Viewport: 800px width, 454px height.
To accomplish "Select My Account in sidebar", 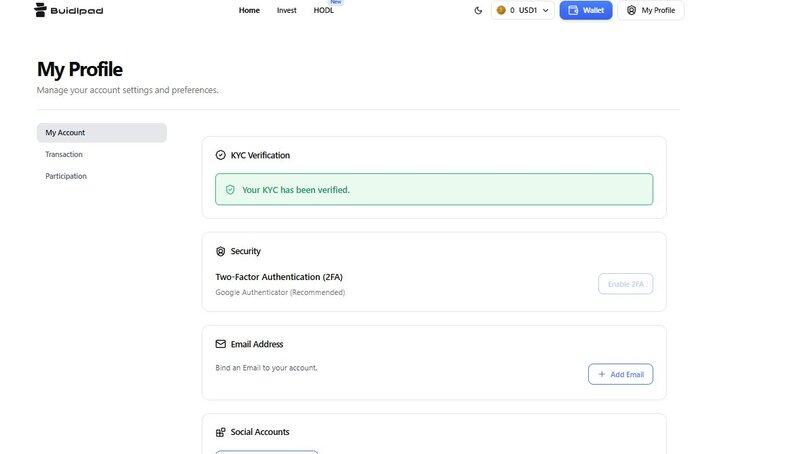I will click(101, 132).
